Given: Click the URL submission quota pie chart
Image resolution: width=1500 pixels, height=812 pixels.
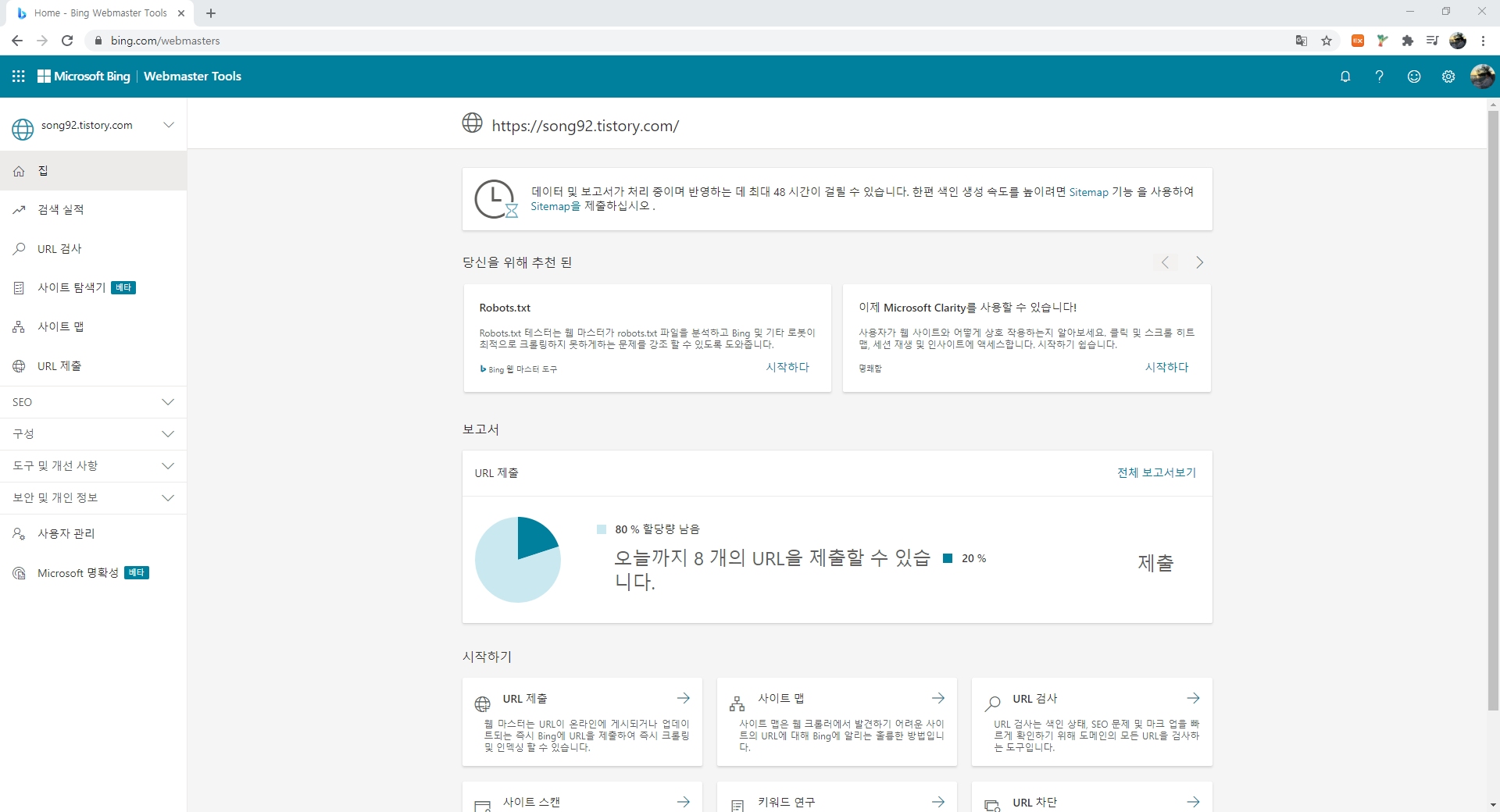Looking at the screenshot, I should (x=518, y=560).
